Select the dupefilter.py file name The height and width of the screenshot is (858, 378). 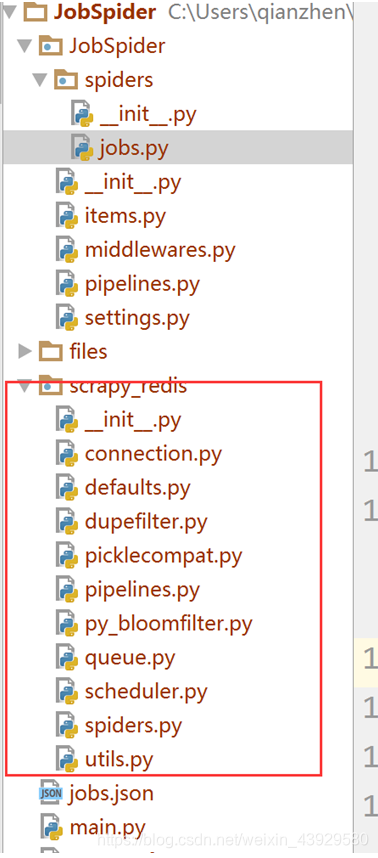pyautogui.click(x=146, y=521)
